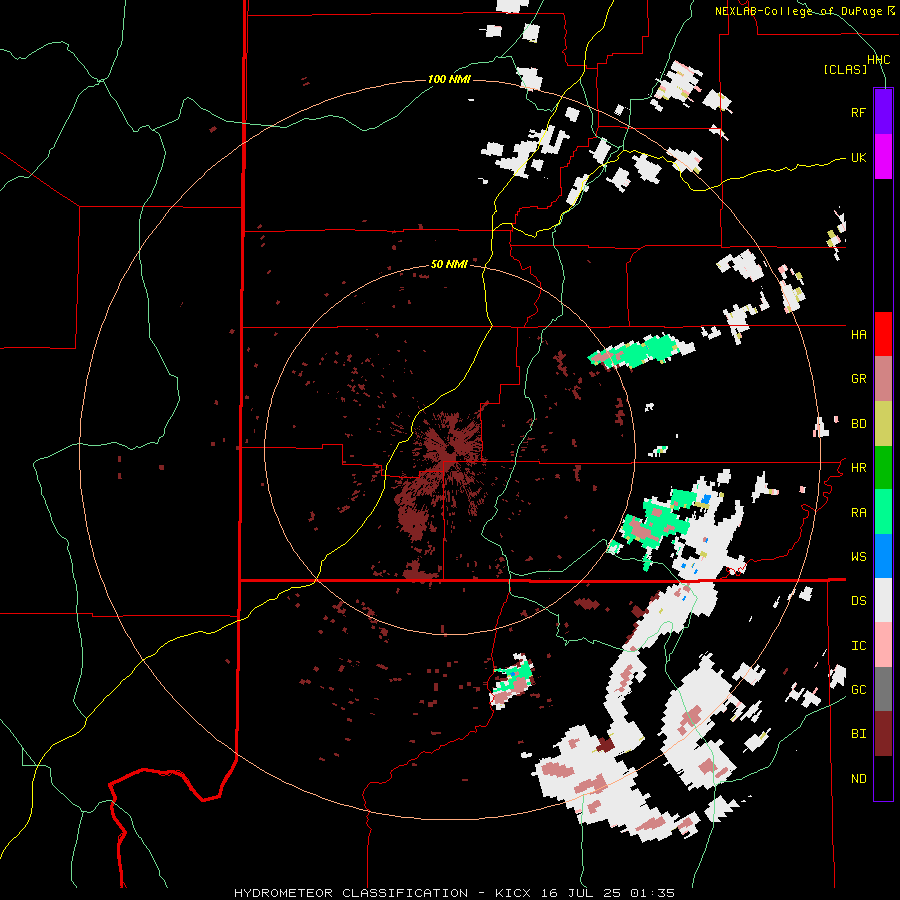
Task: Click the HHC product code label
Action: pos(878,60)
